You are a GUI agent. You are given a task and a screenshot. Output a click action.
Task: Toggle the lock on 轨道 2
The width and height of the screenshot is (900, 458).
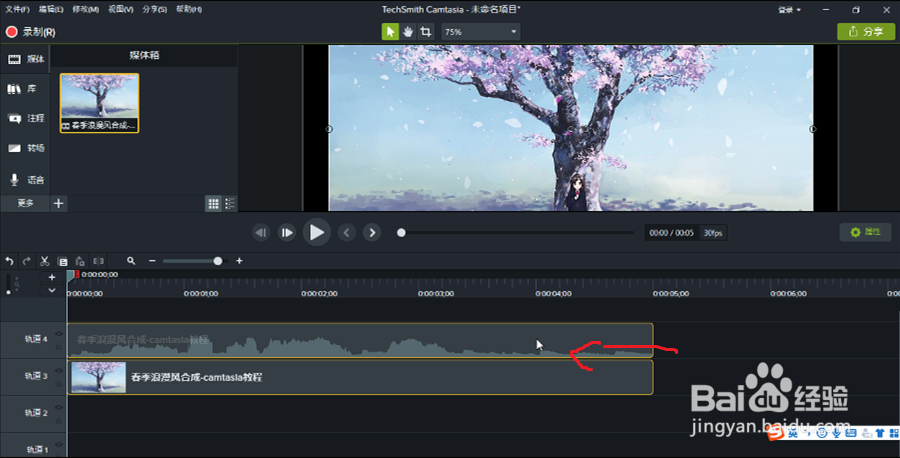(59, 421)
